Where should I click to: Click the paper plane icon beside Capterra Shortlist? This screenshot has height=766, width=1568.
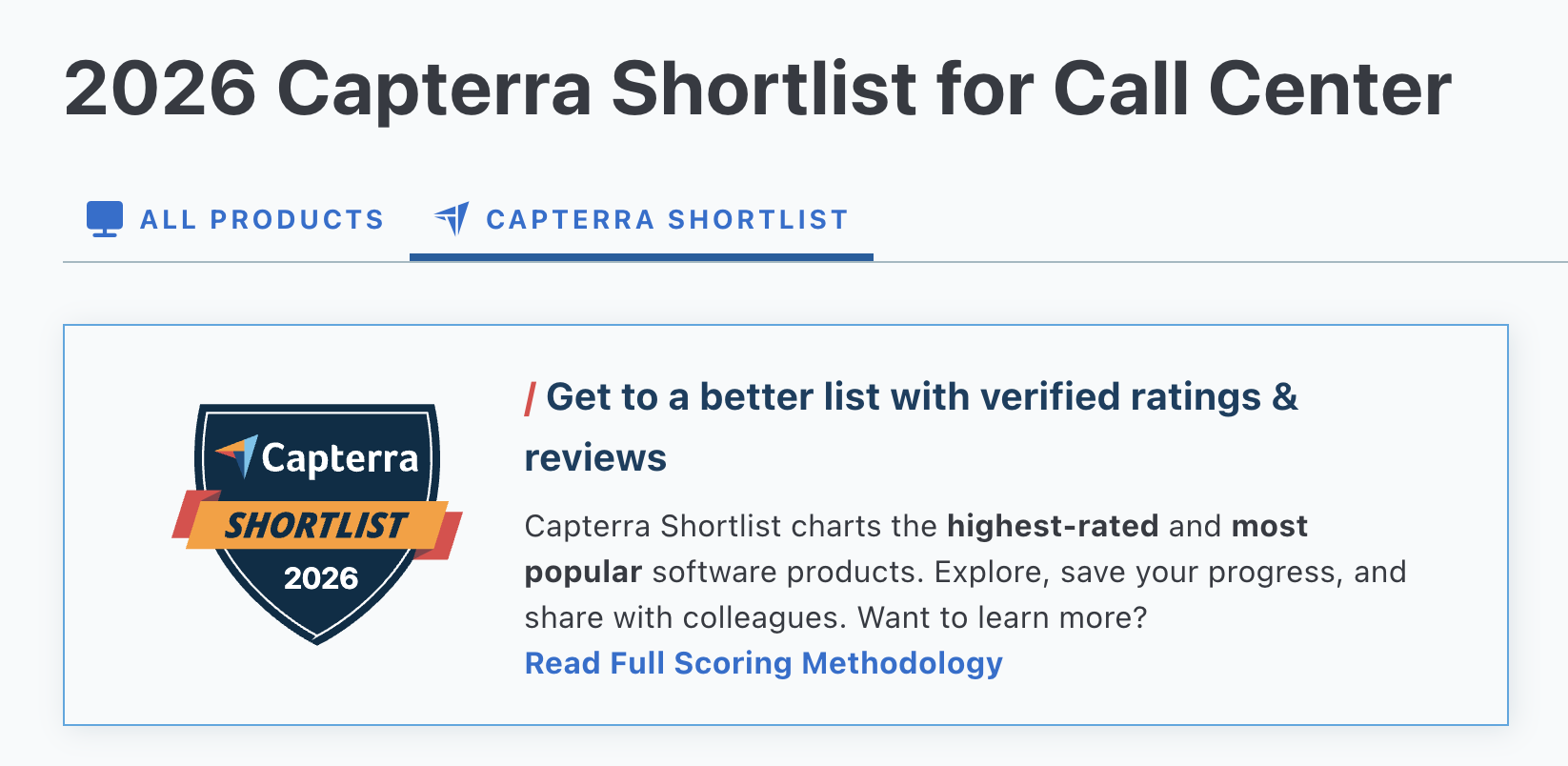pyautogui.click(x=452, y=218)
